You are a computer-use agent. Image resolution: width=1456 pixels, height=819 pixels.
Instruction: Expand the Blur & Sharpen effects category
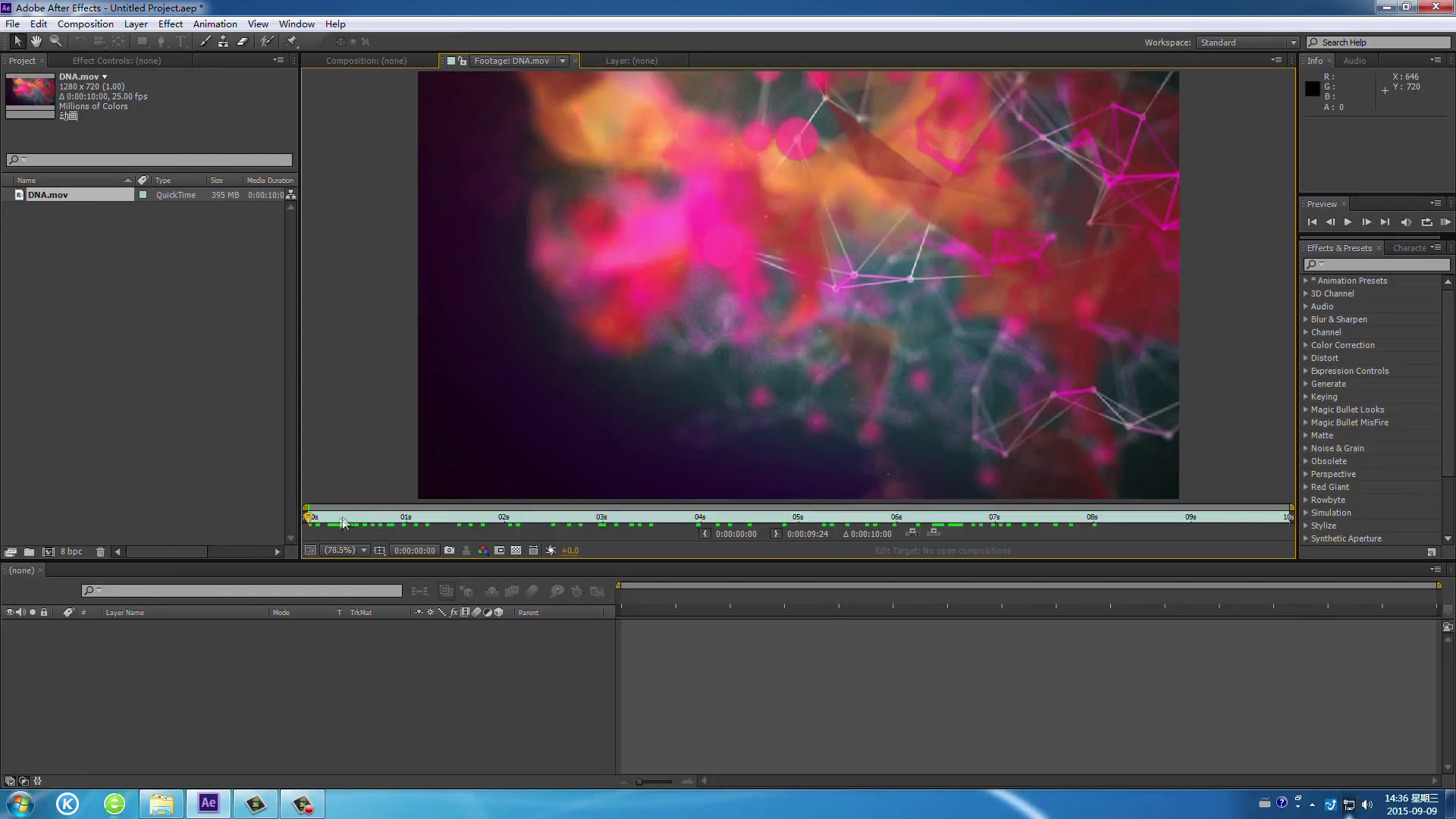point(1306,319)
